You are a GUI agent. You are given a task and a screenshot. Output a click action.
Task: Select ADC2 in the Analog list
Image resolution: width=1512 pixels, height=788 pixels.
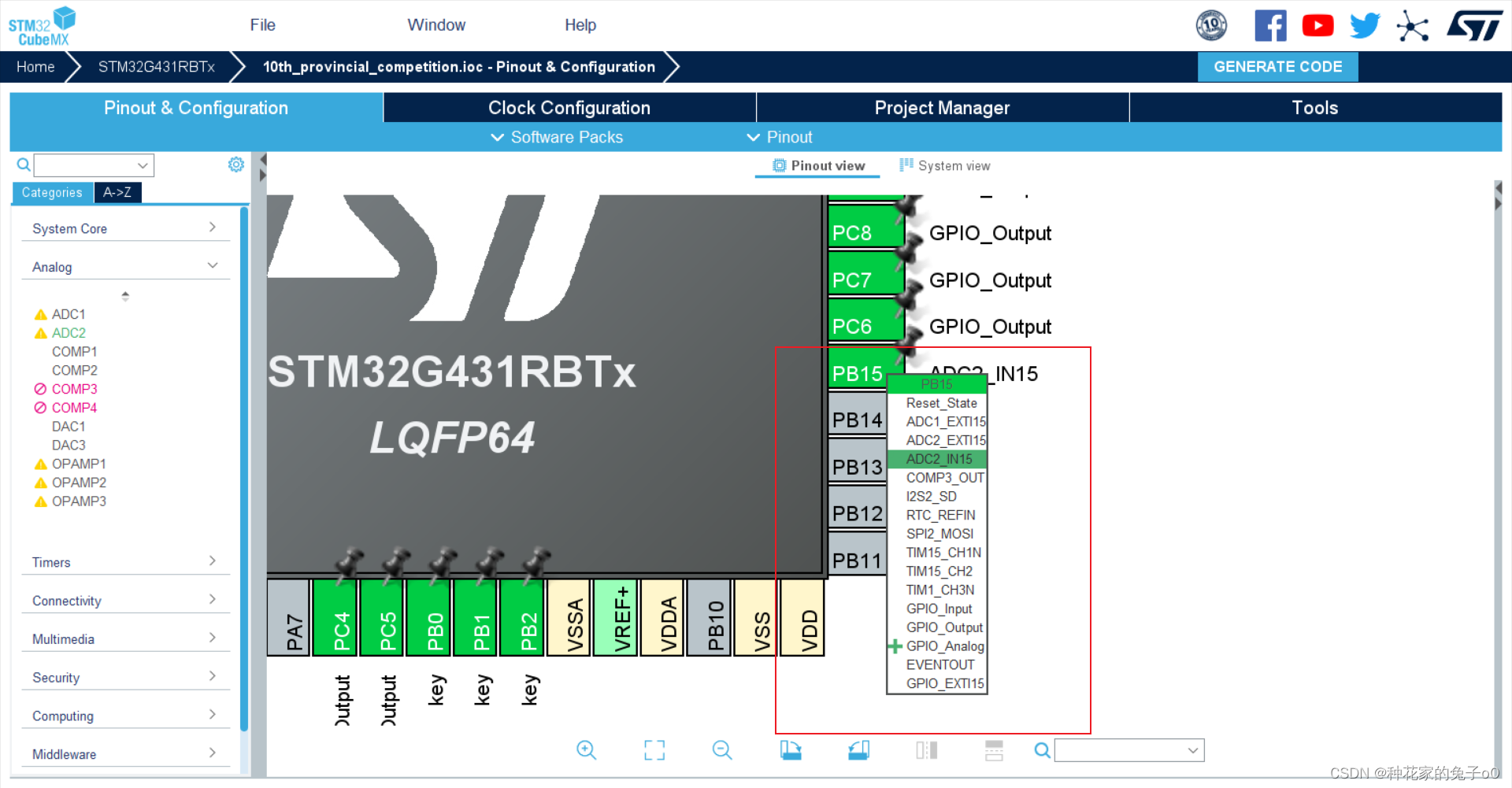(69, 333)
